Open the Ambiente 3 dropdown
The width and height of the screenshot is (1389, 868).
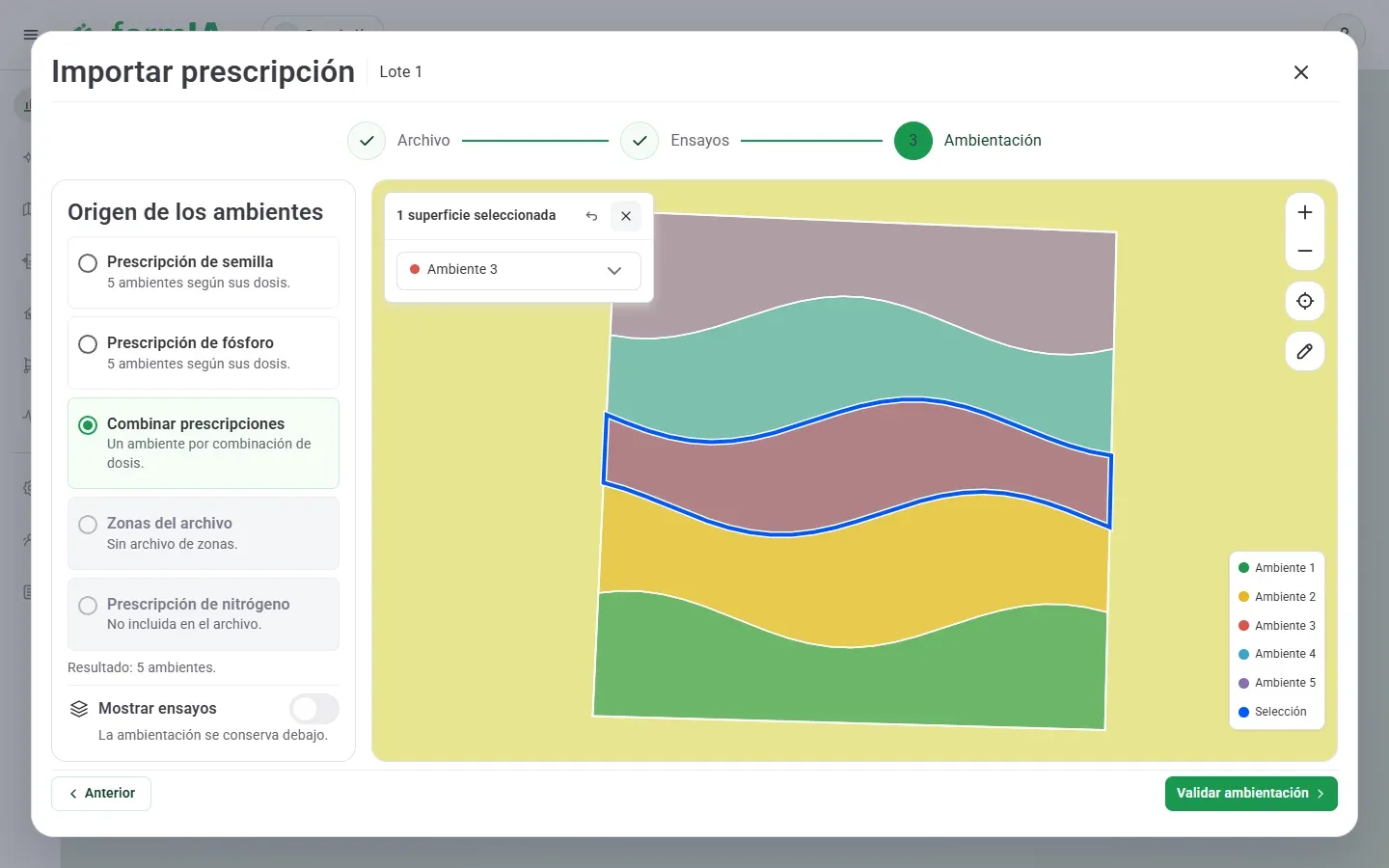(x=519, y=271)
